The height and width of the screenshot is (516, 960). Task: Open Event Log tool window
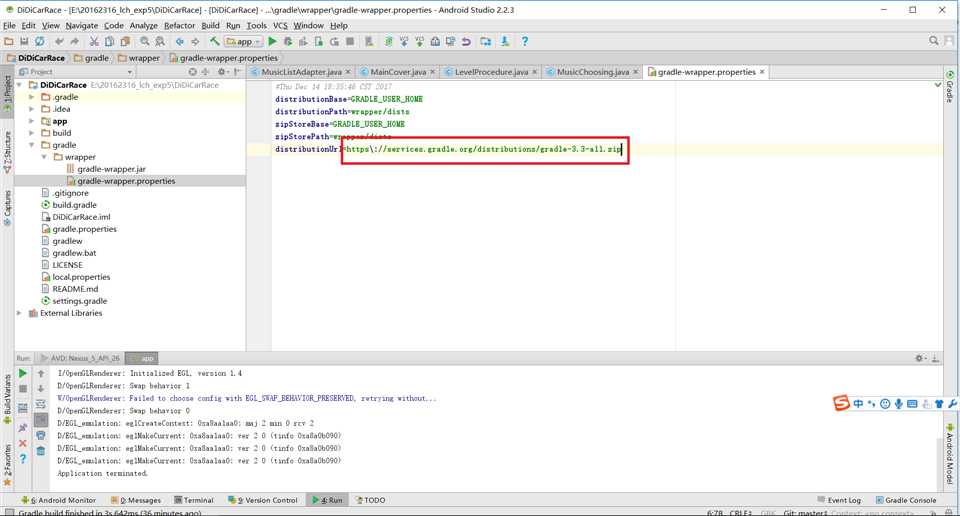[839, 500]
